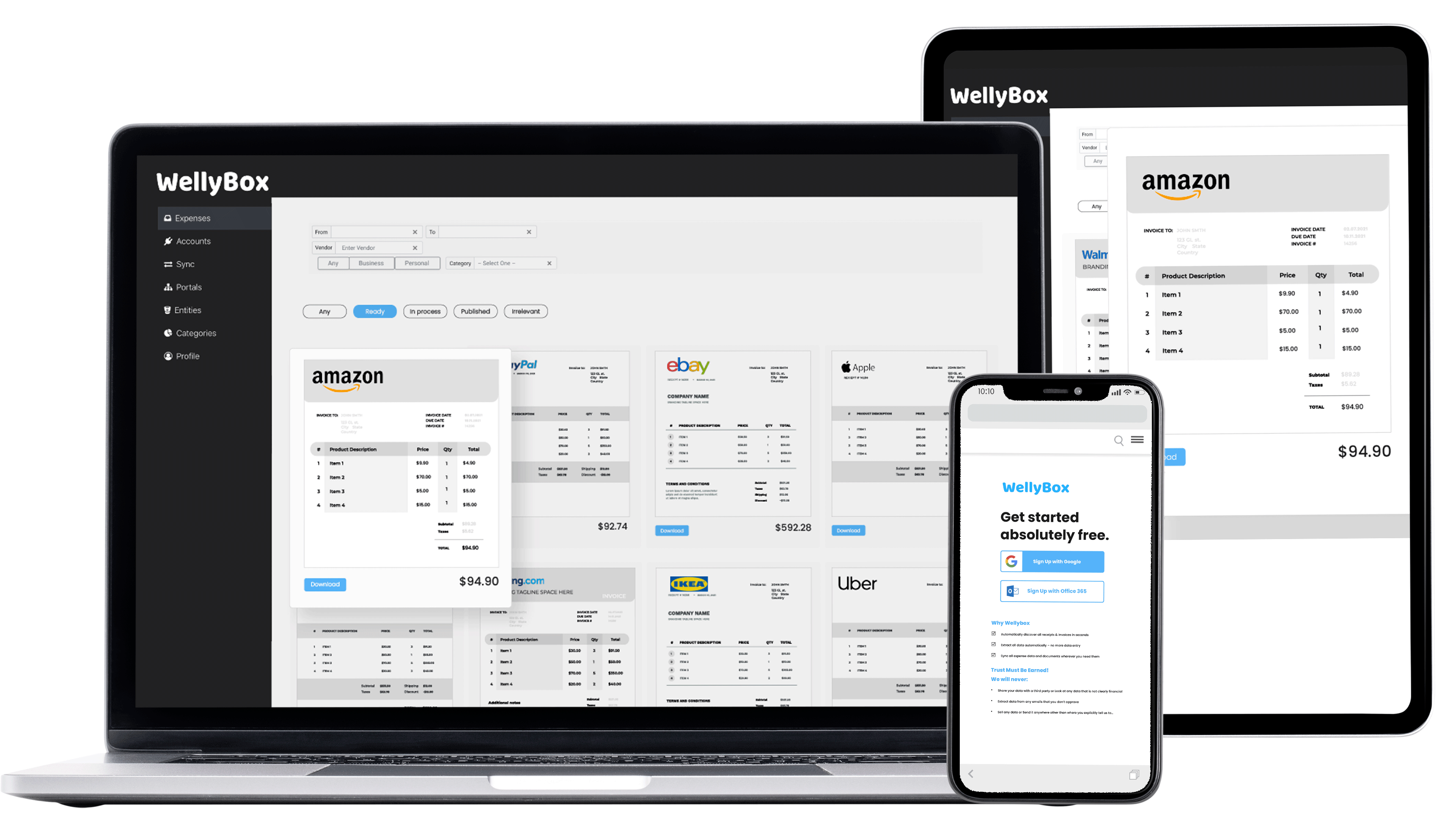The height and width of the screenshot is (835, 1456).
Task: Toggle the Ready status filter
Action: coord(374,311)
